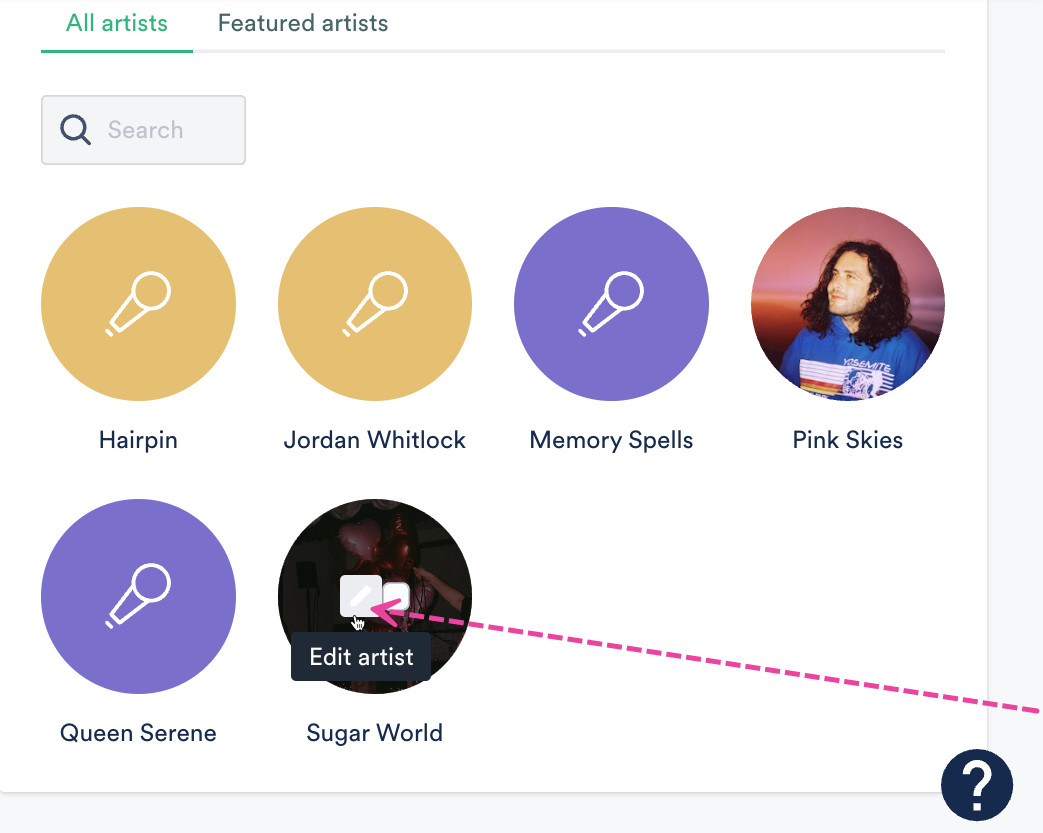Click the pencil Edit artist icon
The width and height of the screenshot is (1043, 833).
pos(359,596)
